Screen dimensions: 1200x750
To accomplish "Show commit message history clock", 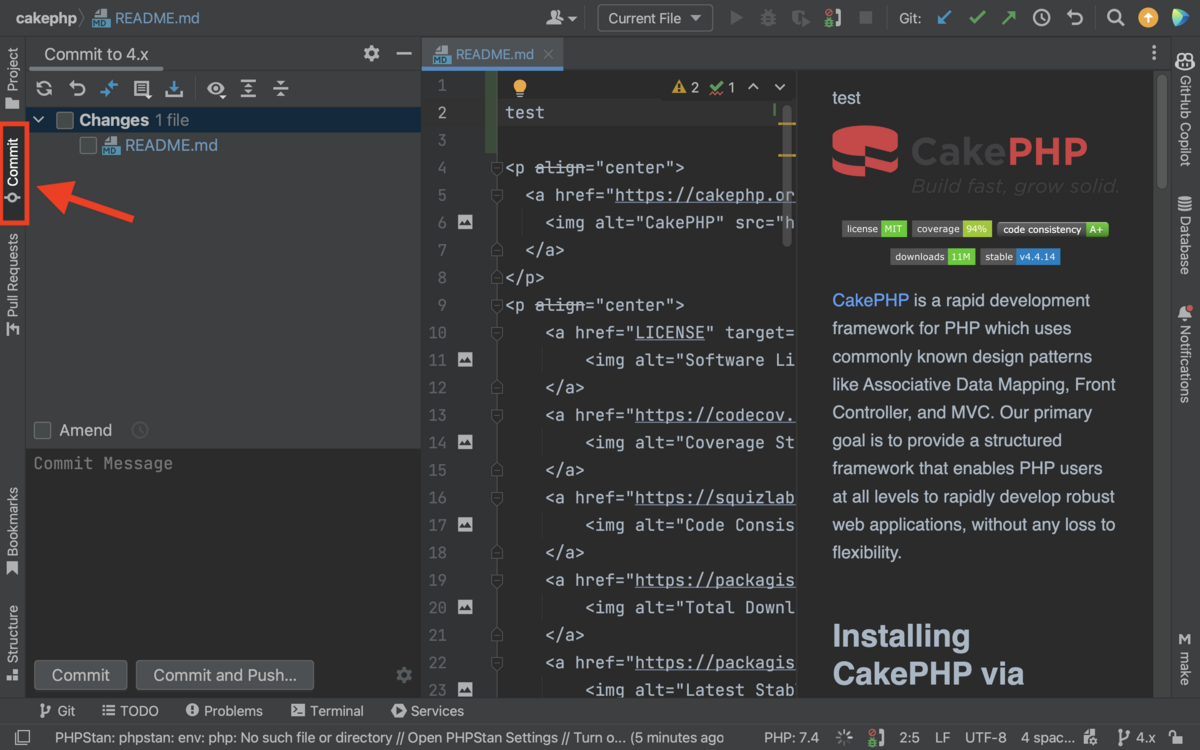I will (140, 430).
